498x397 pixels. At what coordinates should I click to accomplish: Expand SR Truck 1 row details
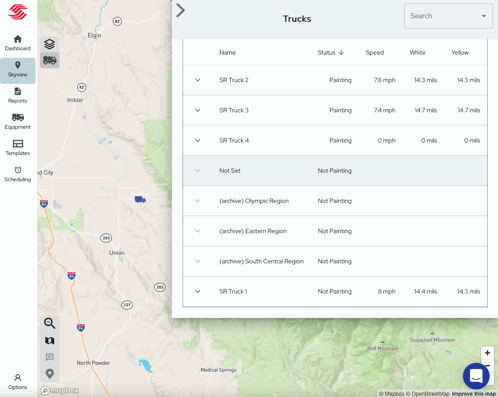(x=198, y=291)
